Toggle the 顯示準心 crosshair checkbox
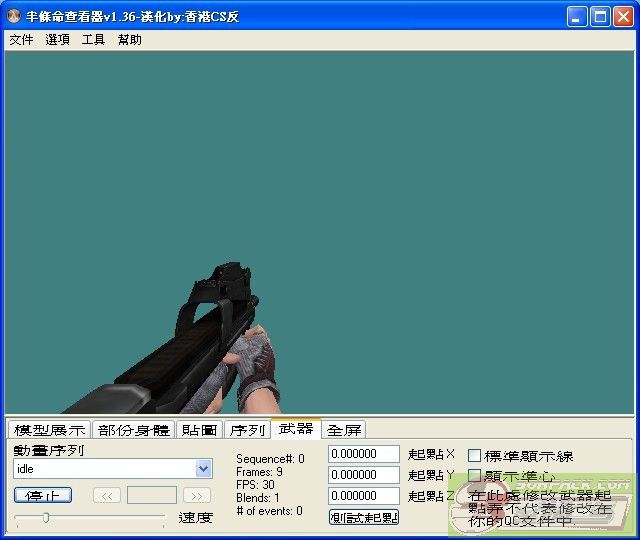Viewport: 640px width, 540px height. point(475,476)
